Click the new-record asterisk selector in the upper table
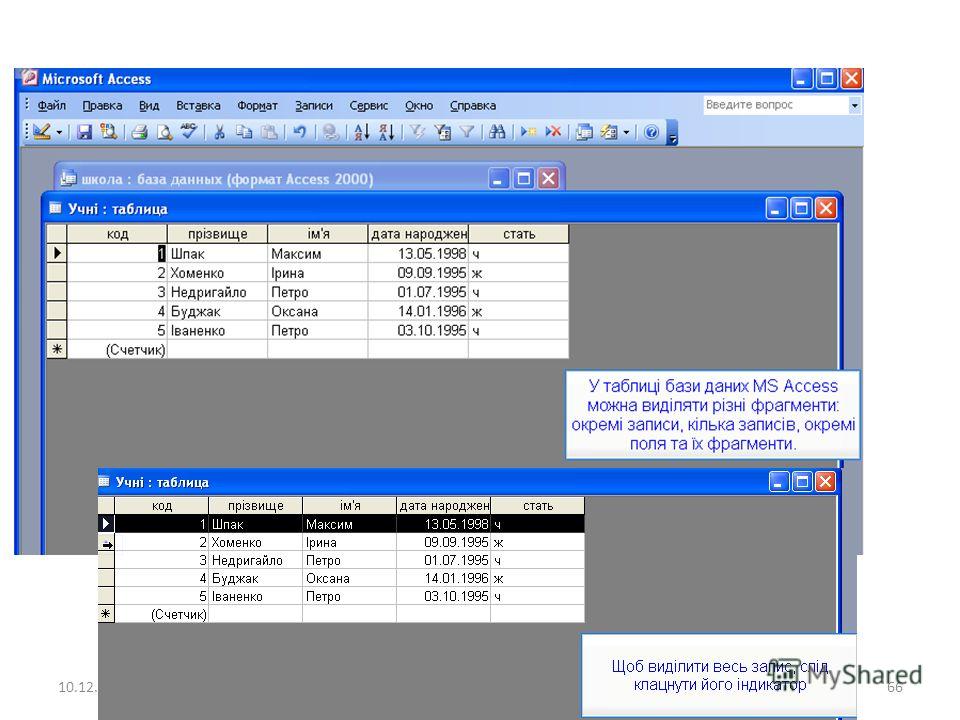 (x=56, y=350)
